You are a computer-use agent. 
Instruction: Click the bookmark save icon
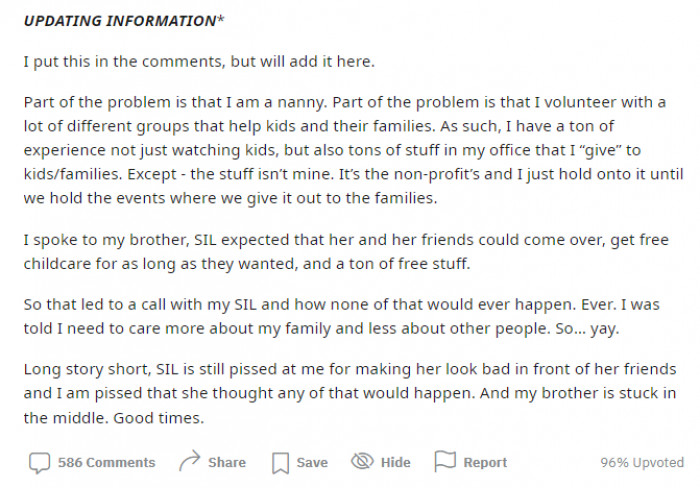click(x=281, y=463)
